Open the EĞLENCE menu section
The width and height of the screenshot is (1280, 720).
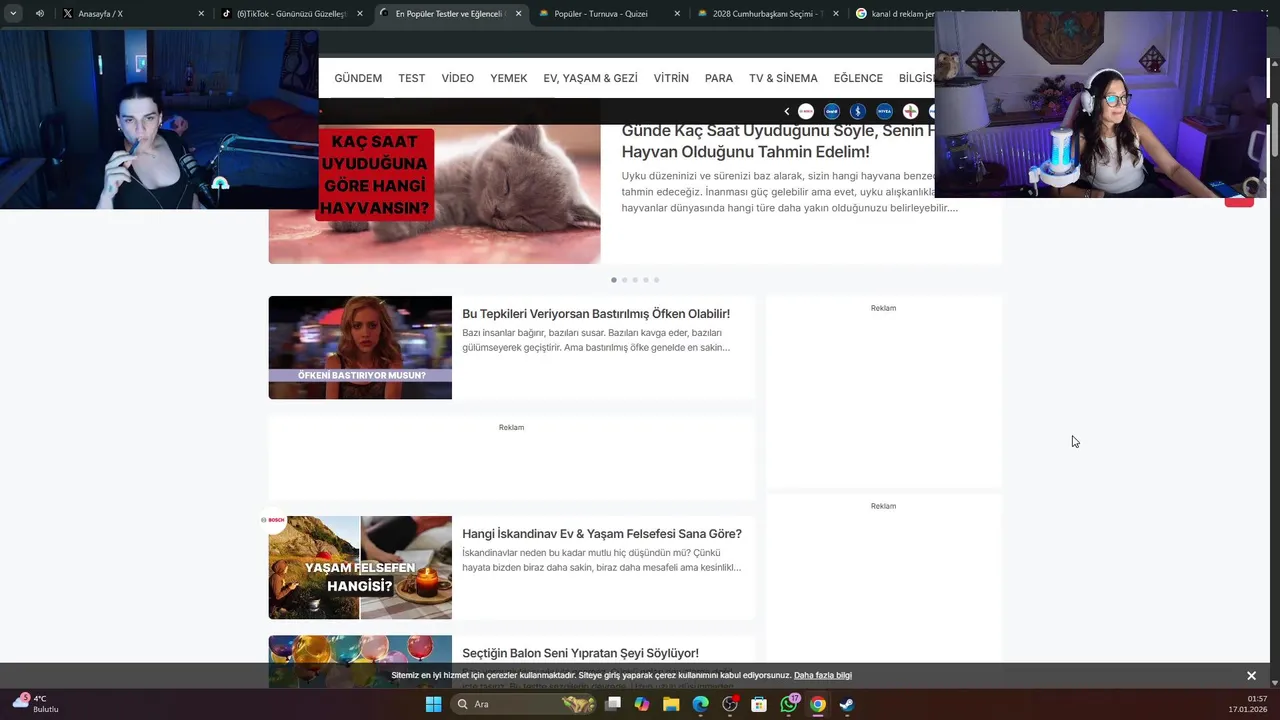858,78
